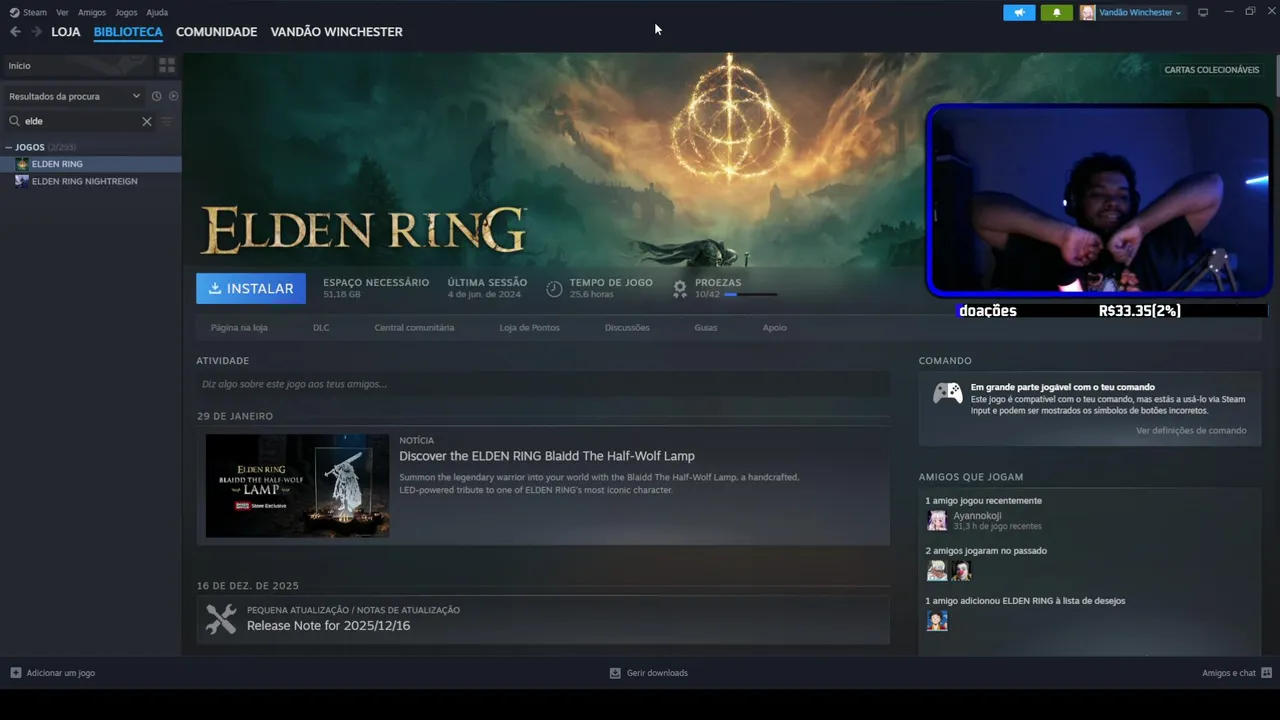Open the COMUNIDADE tab
The width and height of the screenshot is (1280, 720).
click(x=216, y=32)
